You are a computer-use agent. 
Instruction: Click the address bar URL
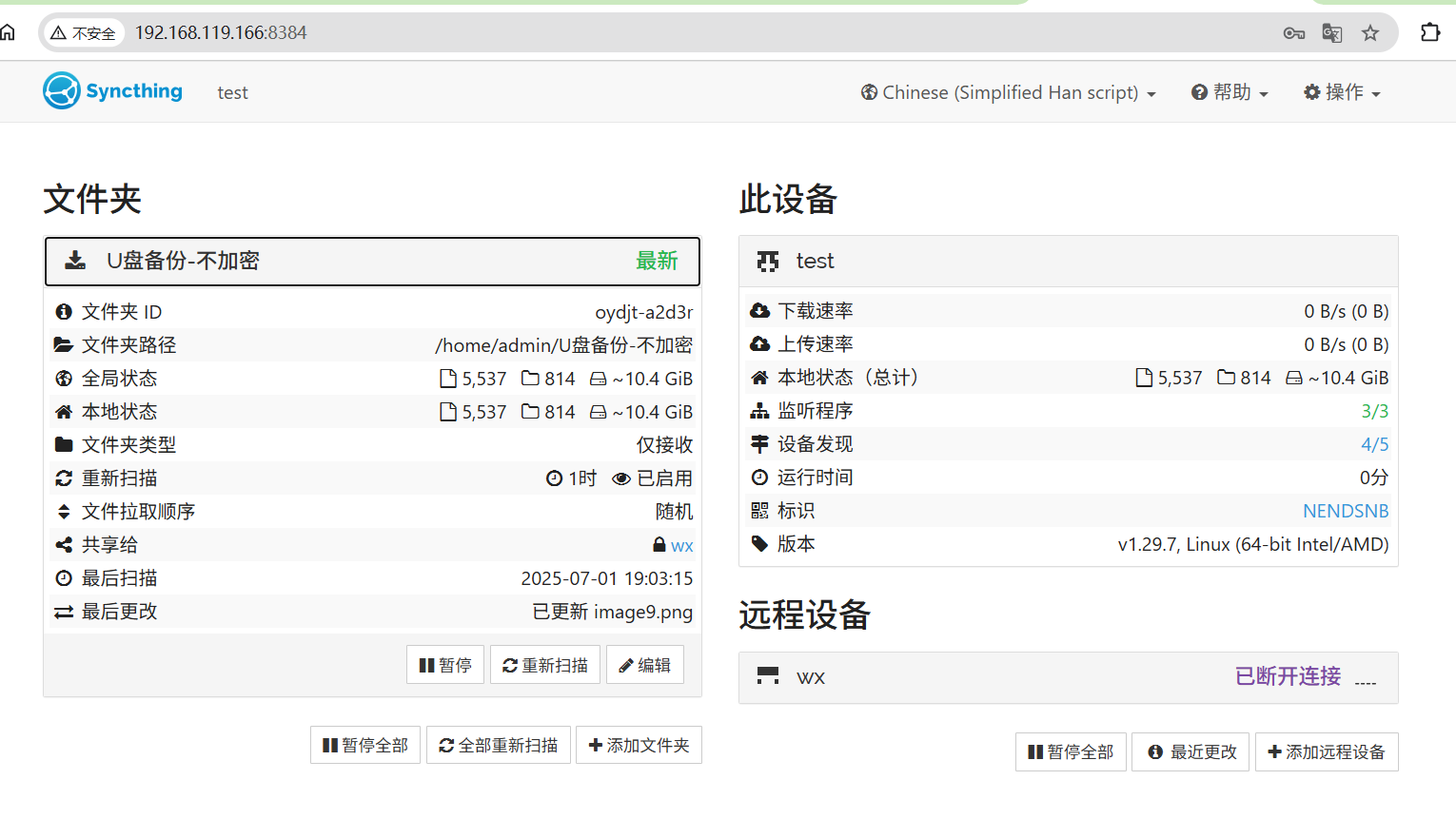tap(221, 32)
